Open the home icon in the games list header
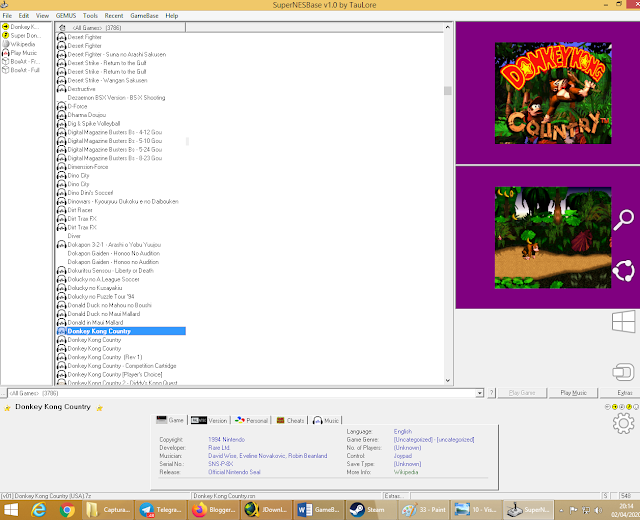 [62, 28]
